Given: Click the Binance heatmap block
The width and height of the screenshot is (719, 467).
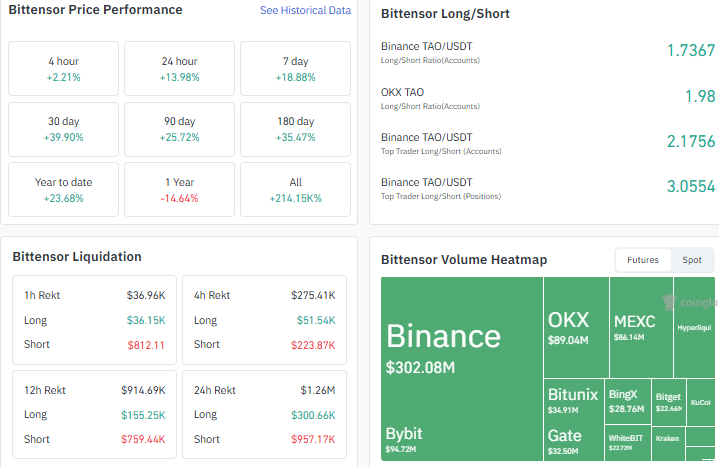Looking at the screenshot, I should point(462,349).
